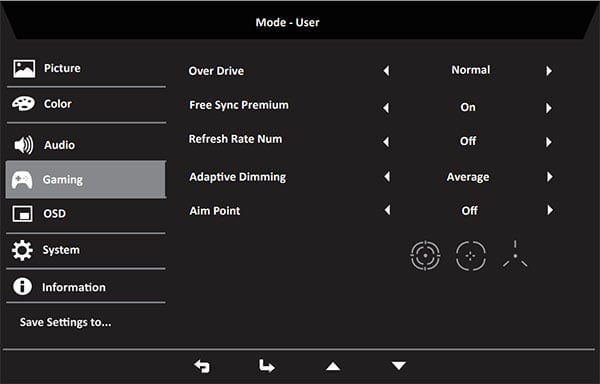Screen dimensions: 600x384
Task: Click the On value of Free Sync Premium
Action: (x=468, y=107)
